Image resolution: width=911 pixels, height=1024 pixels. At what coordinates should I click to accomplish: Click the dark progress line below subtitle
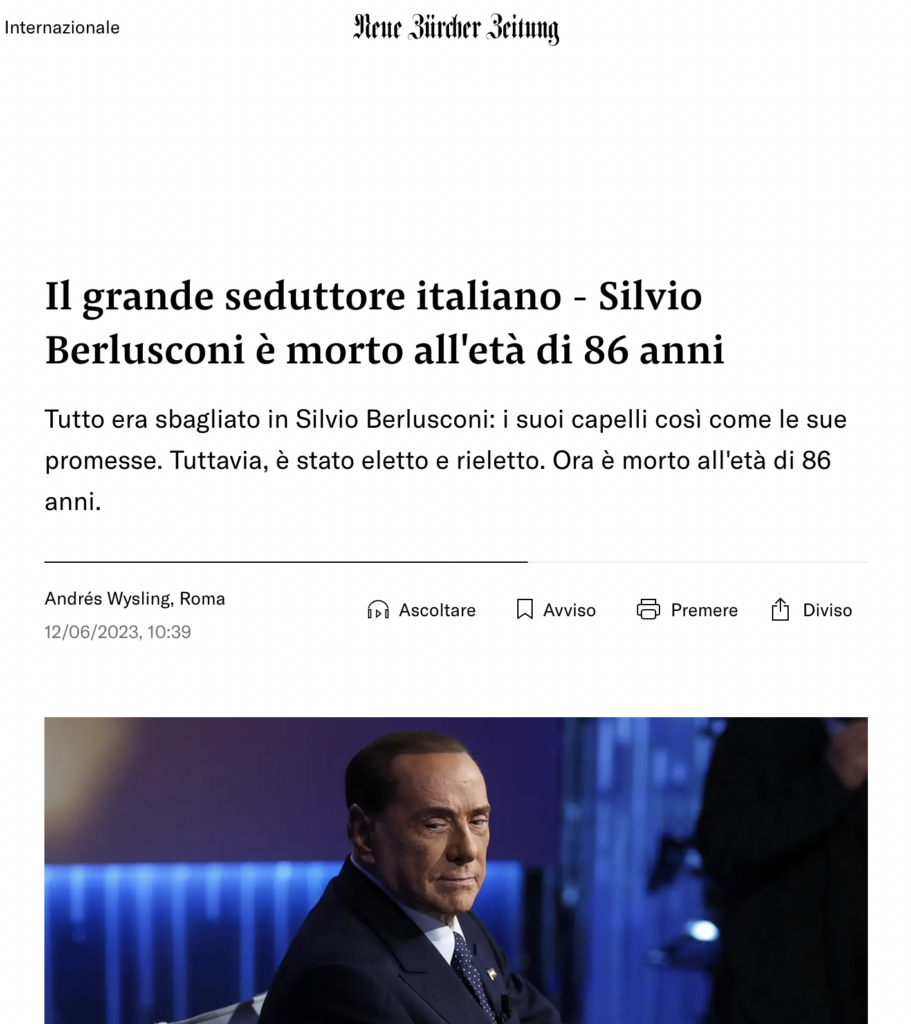point(286,562)
